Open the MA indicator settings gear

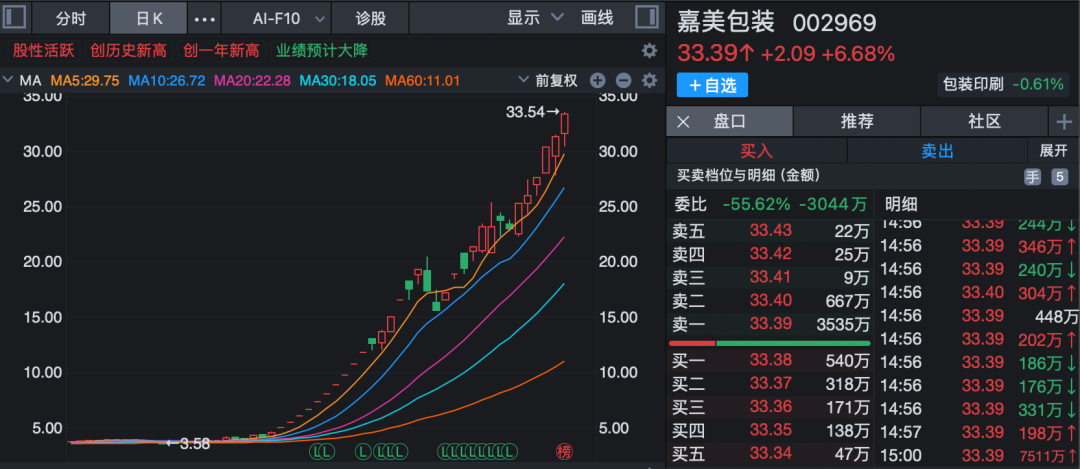(x=649, y=80)
